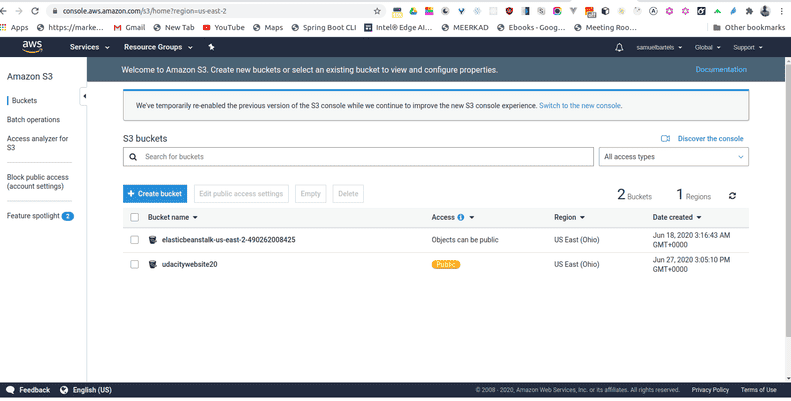Screen dimensions: 791x401
Task: Click the udacitywebsite20 bucket icon
Action: click(152, 264)
